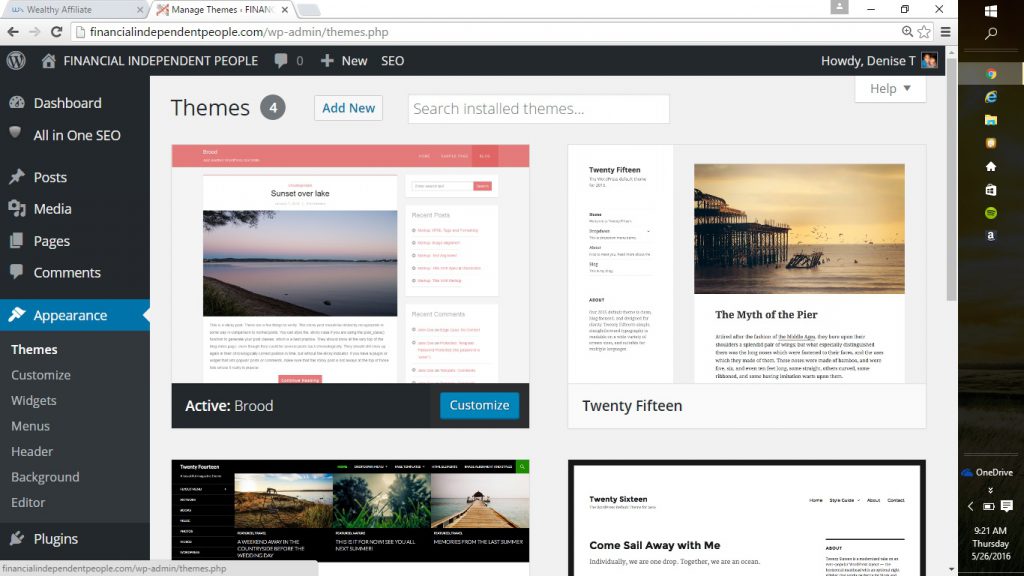Click OneDrive tray item
1024x576 pixels.
click(x=987, y=472)
